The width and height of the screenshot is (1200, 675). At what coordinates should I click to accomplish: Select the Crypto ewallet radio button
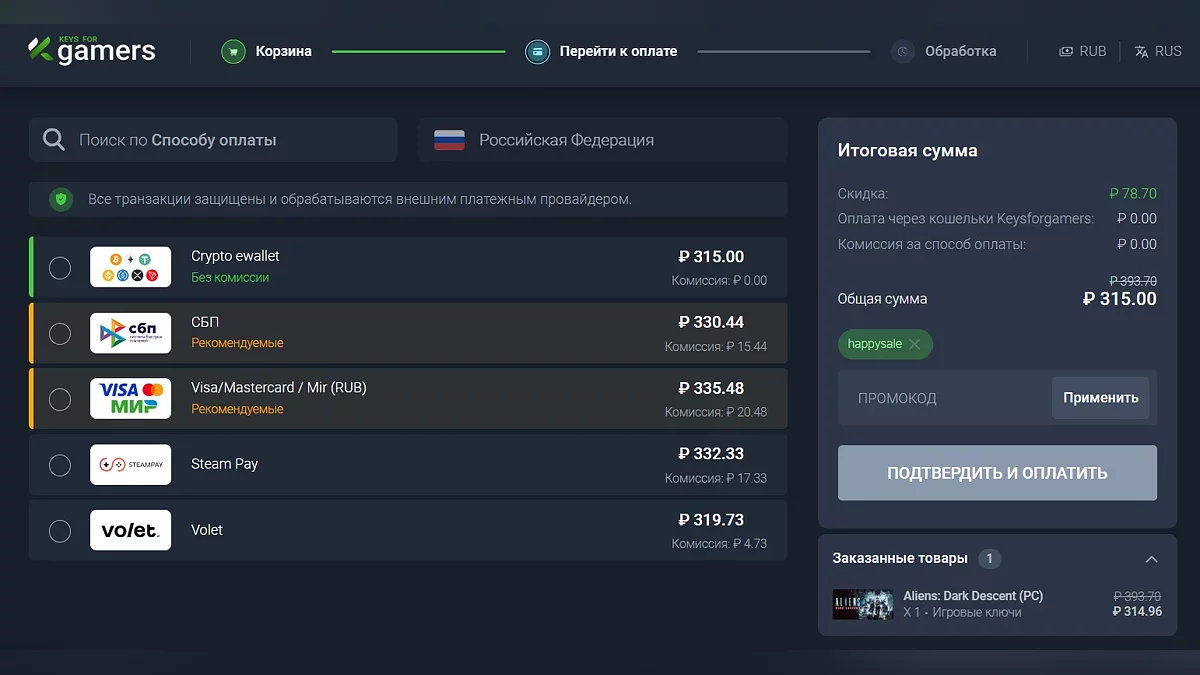click(60, 267)
